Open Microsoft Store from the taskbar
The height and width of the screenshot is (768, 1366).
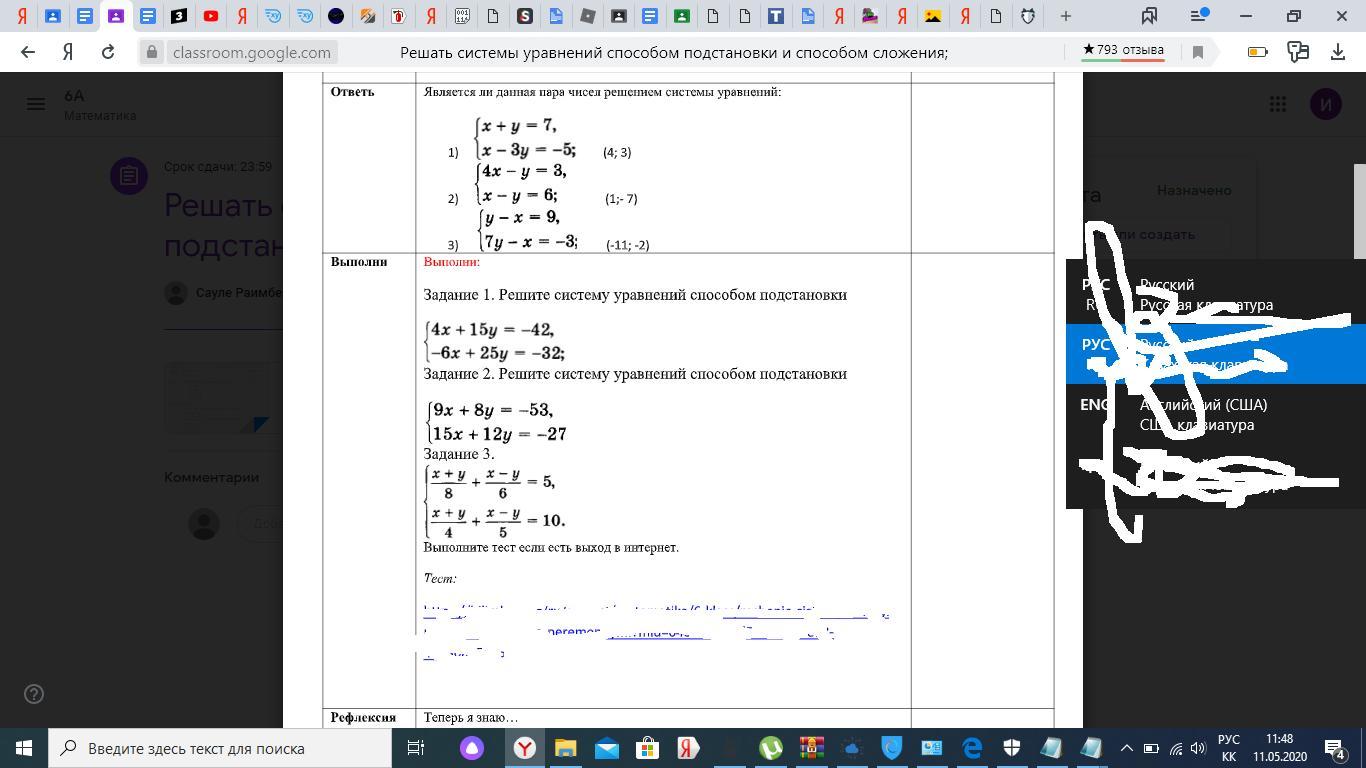[x=647, y=748]
